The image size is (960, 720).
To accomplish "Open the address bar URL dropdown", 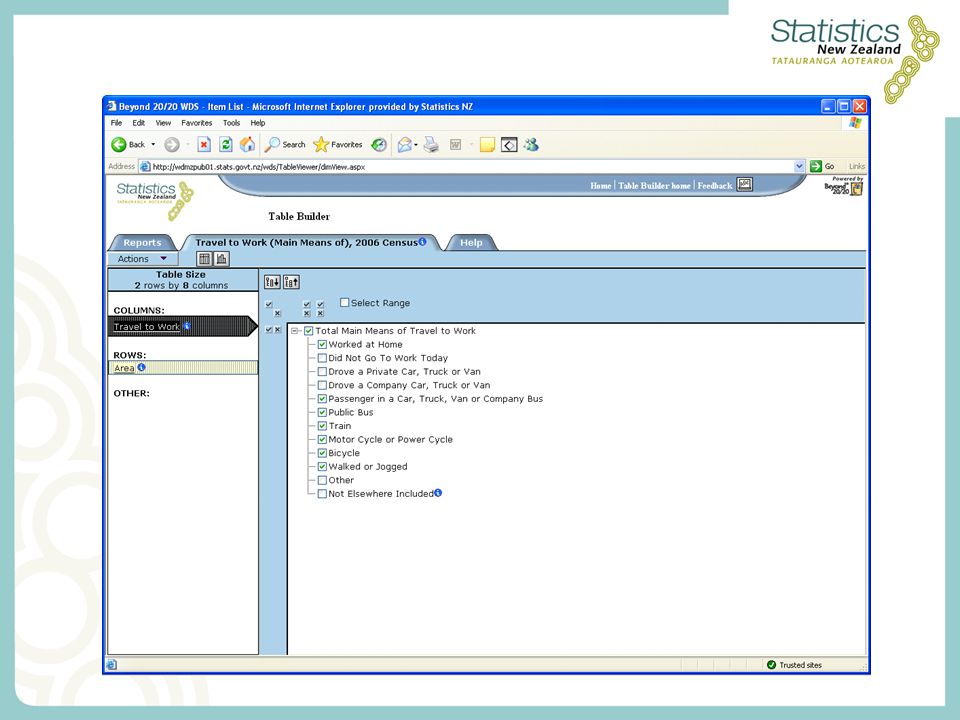I will point(799,166).
